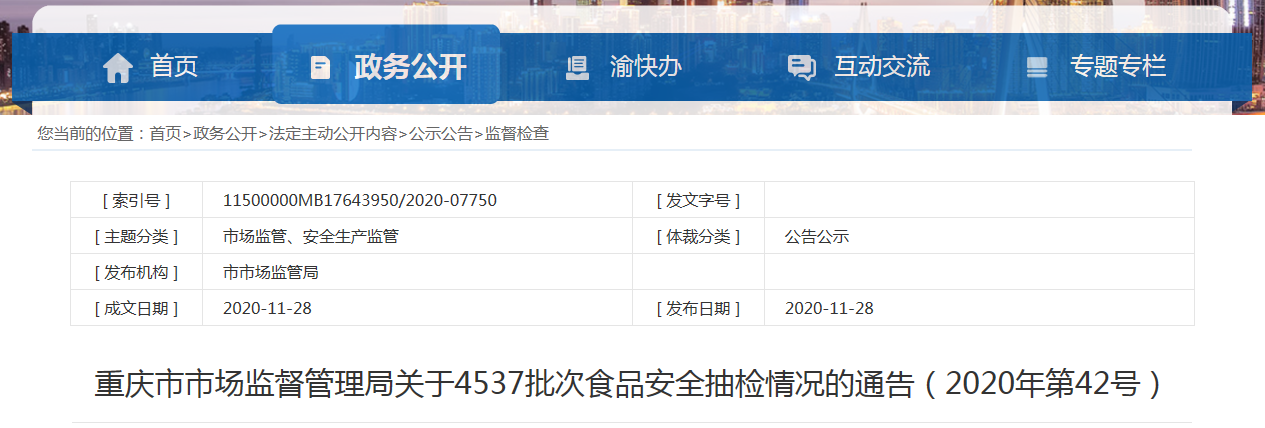The width and height of the screenshot is (1265, 428).
Task: Follow the 首页 breadcrumb link
Action: (x=166, y=134)
